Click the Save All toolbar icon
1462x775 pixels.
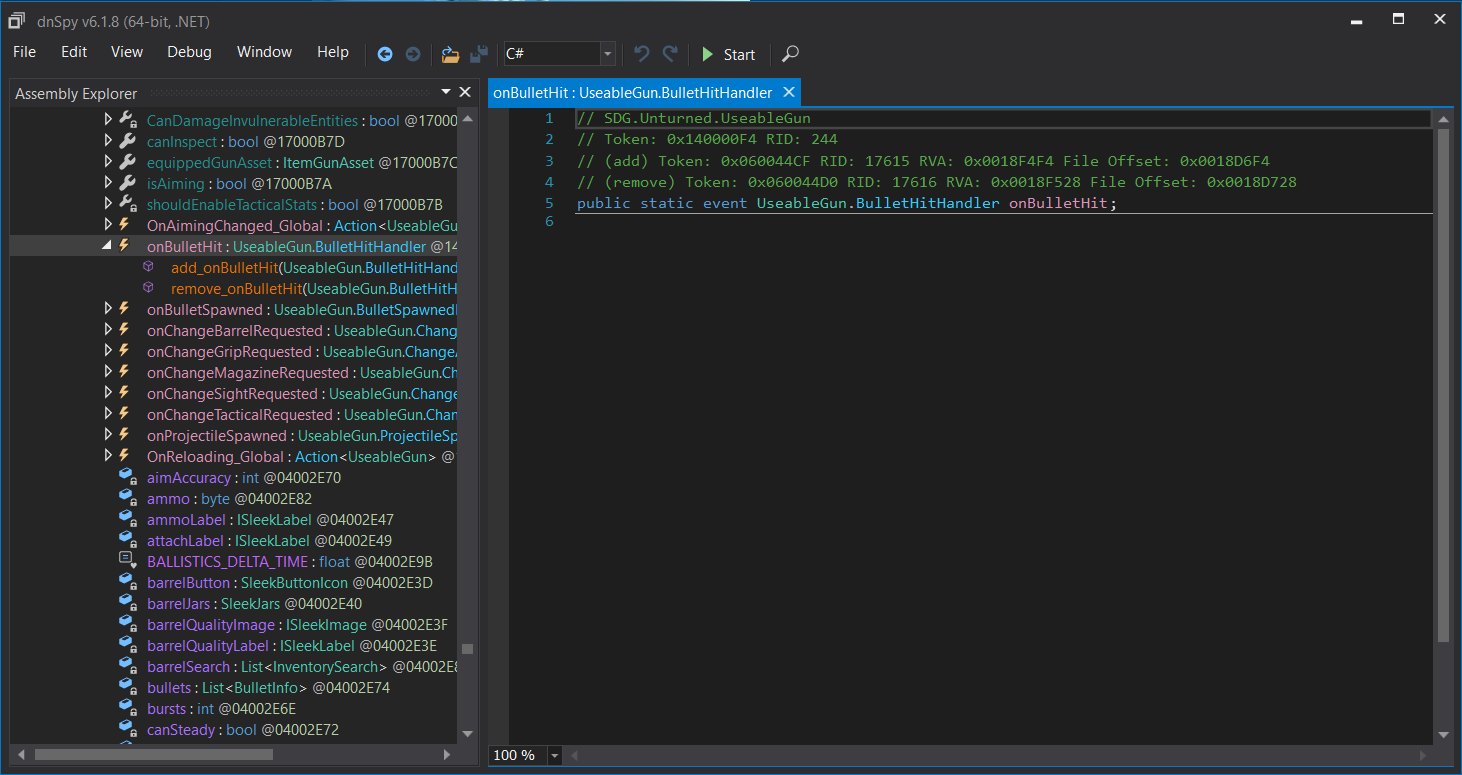coord(479,54)
